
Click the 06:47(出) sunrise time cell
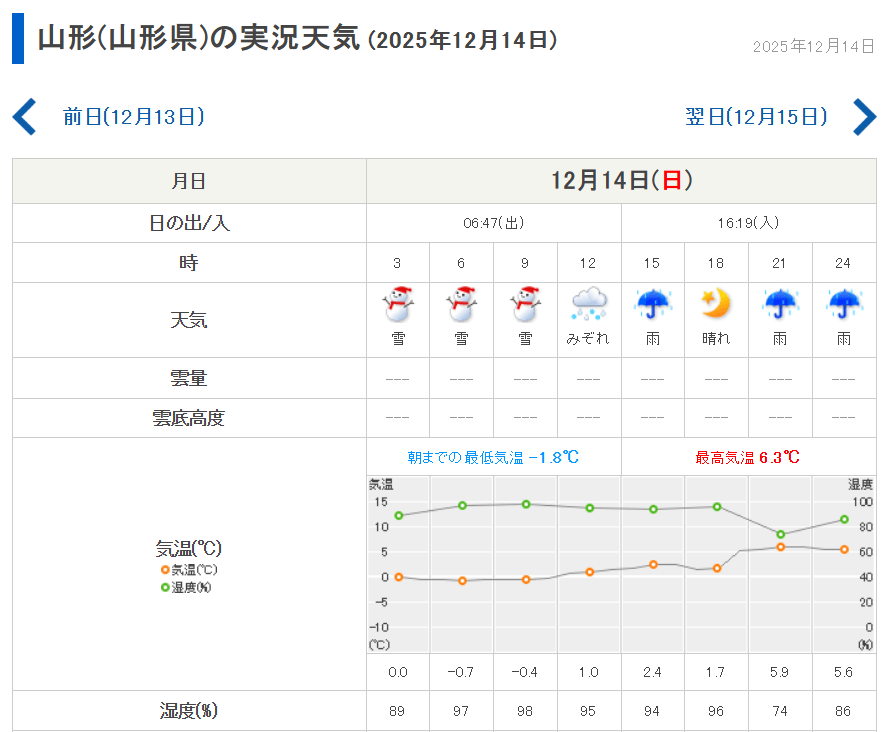(493, 223)
